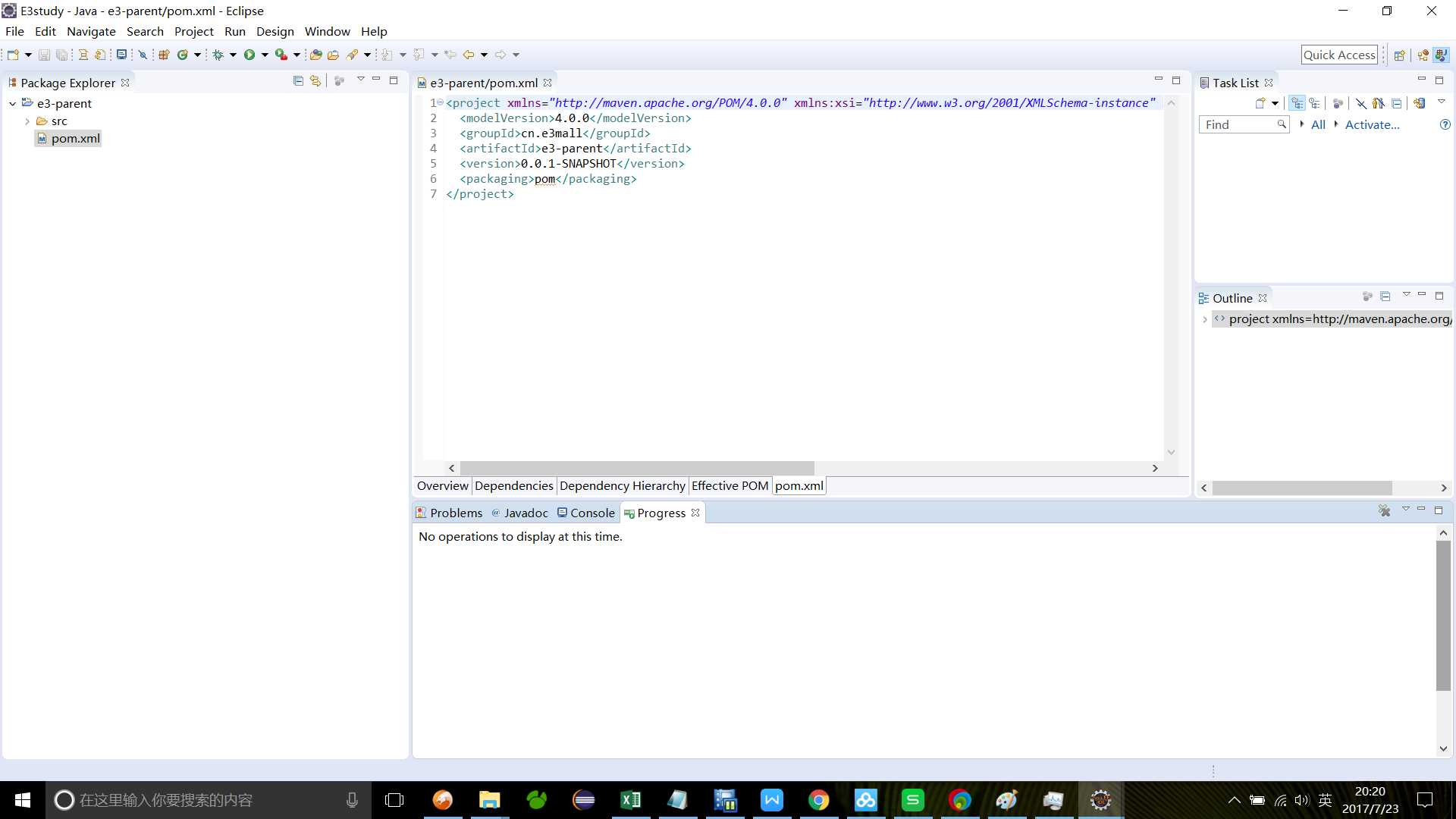Click the Back navigation arrow icon

pos(469,55)
